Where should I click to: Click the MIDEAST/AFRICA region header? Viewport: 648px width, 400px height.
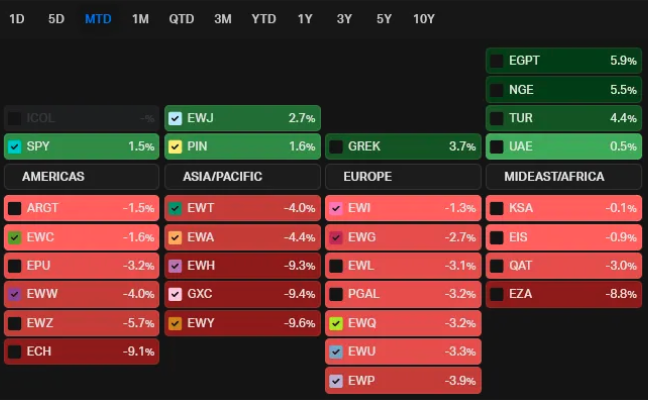pyautogui.click(x=564, y=177)
